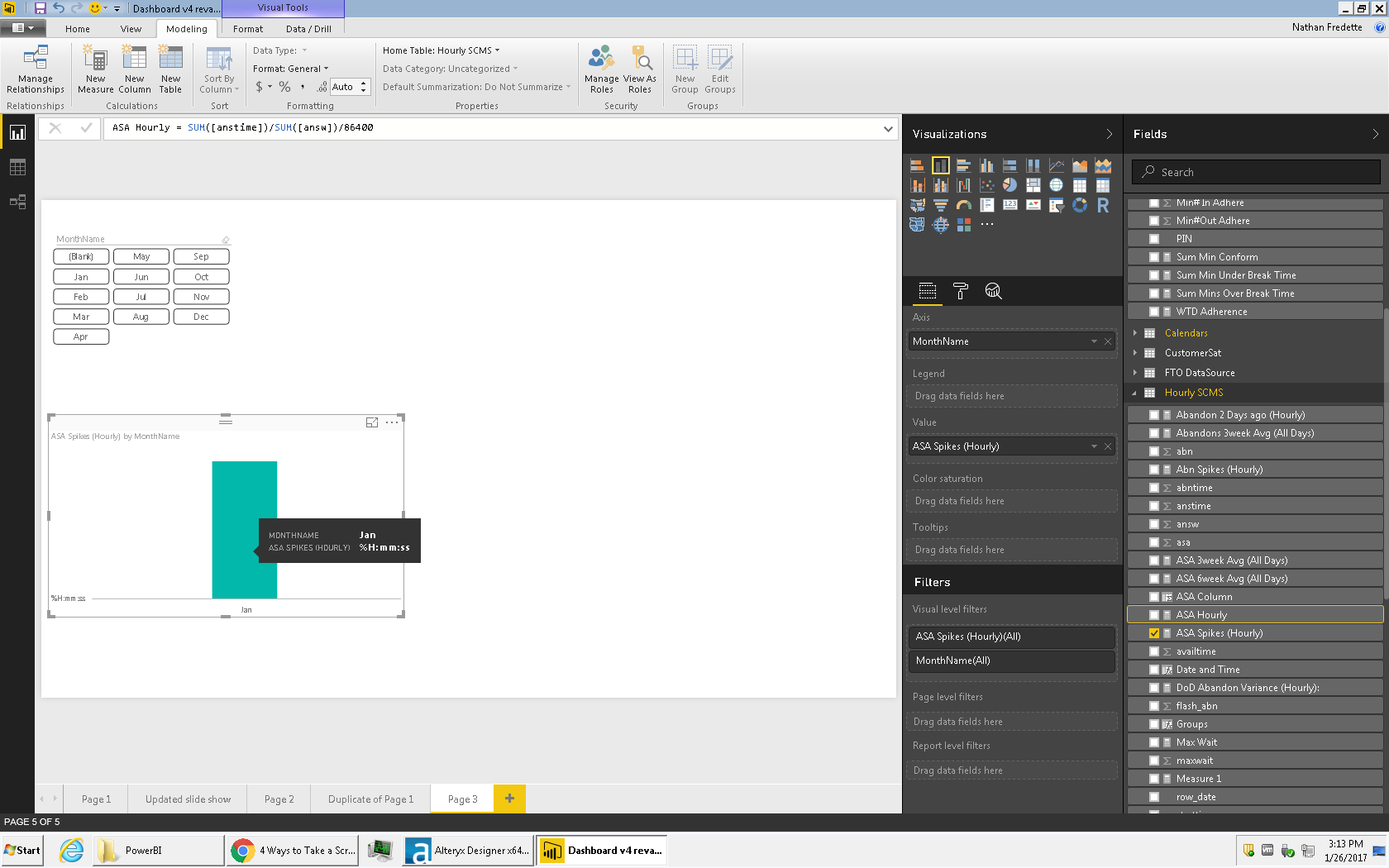Click the teal Jan bar
The image size is (1389, 868).
coord(245,529)
